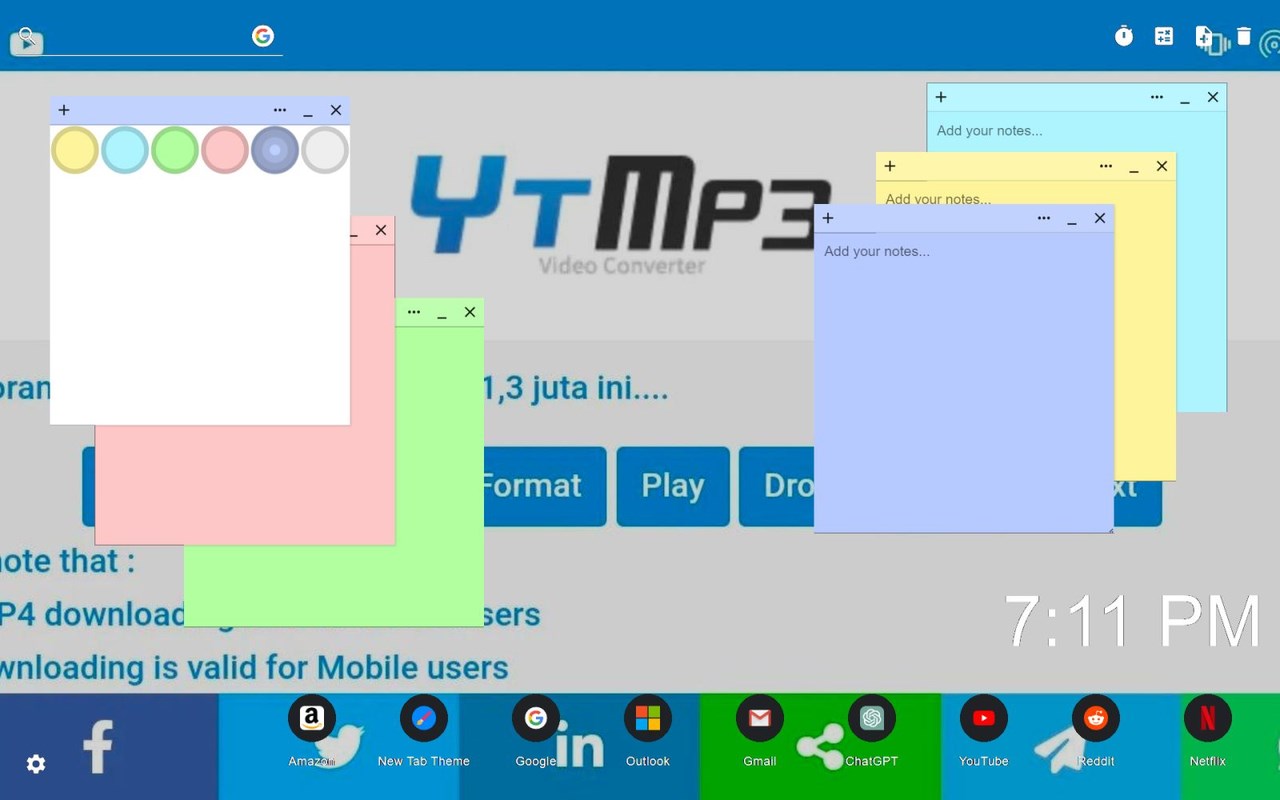Open the green note's three-dot menu
Image resolution: width=1280 pixels, height=800 pixels.
(x=414, y=312)
